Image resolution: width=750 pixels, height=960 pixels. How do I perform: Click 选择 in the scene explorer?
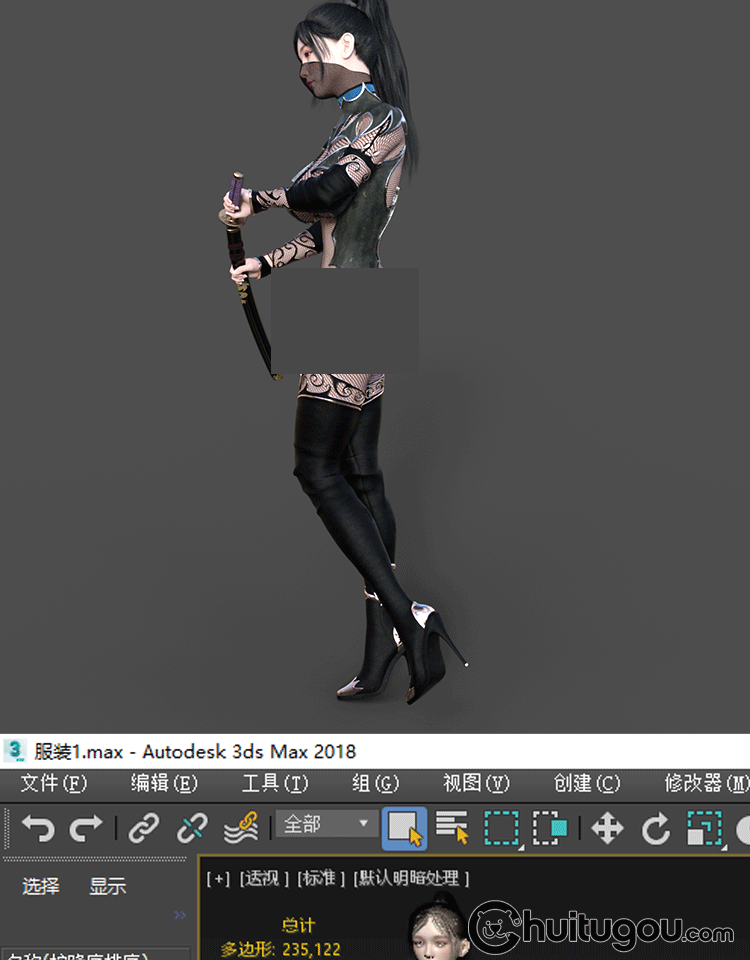click(41, 886)
